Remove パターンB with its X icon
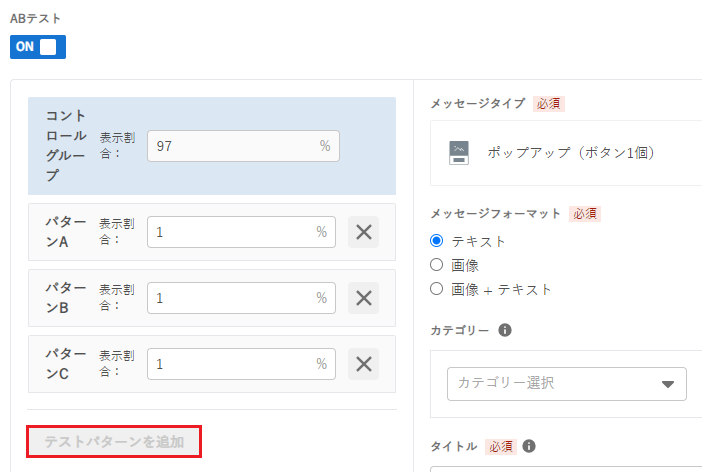The height and width of the screenshot is (472, 702). pos(364,298)
